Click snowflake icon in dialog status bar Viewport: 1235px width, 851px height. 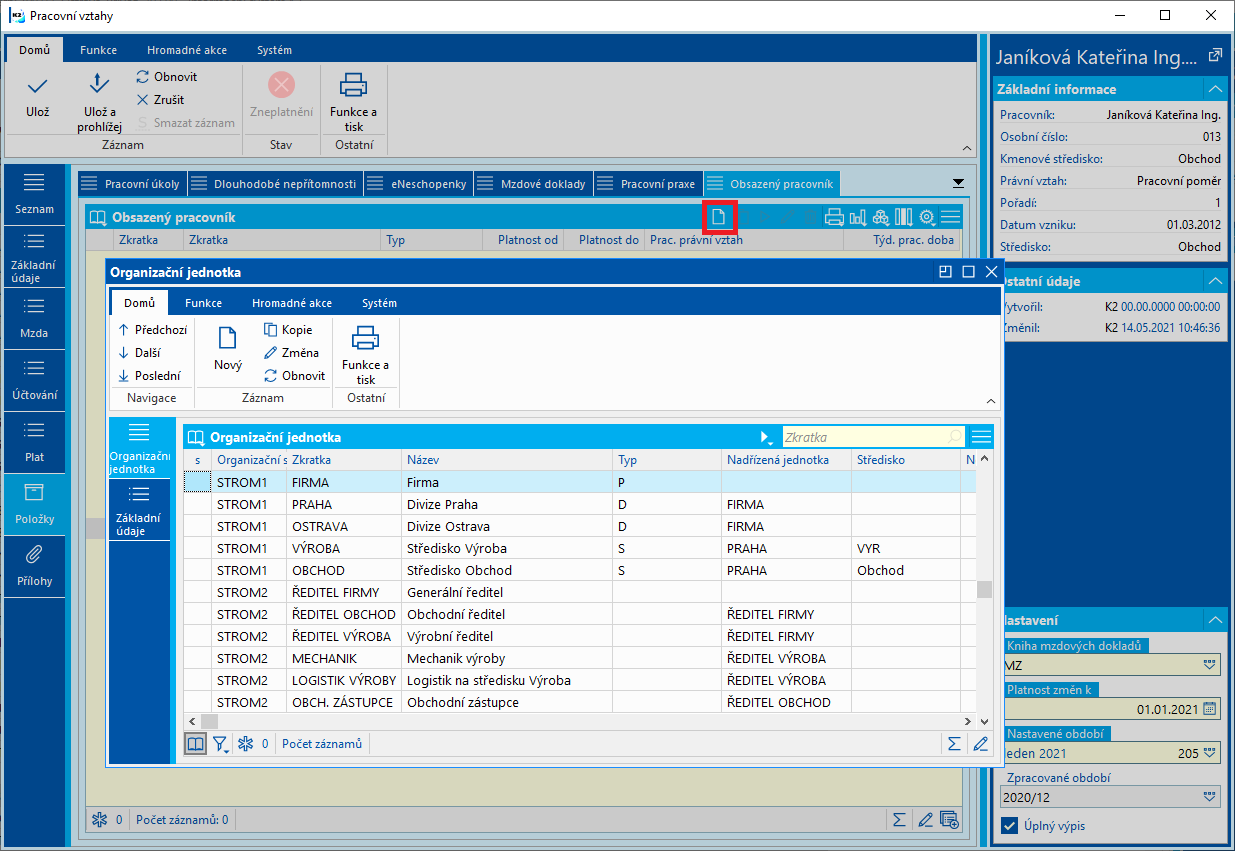[245, 744]
